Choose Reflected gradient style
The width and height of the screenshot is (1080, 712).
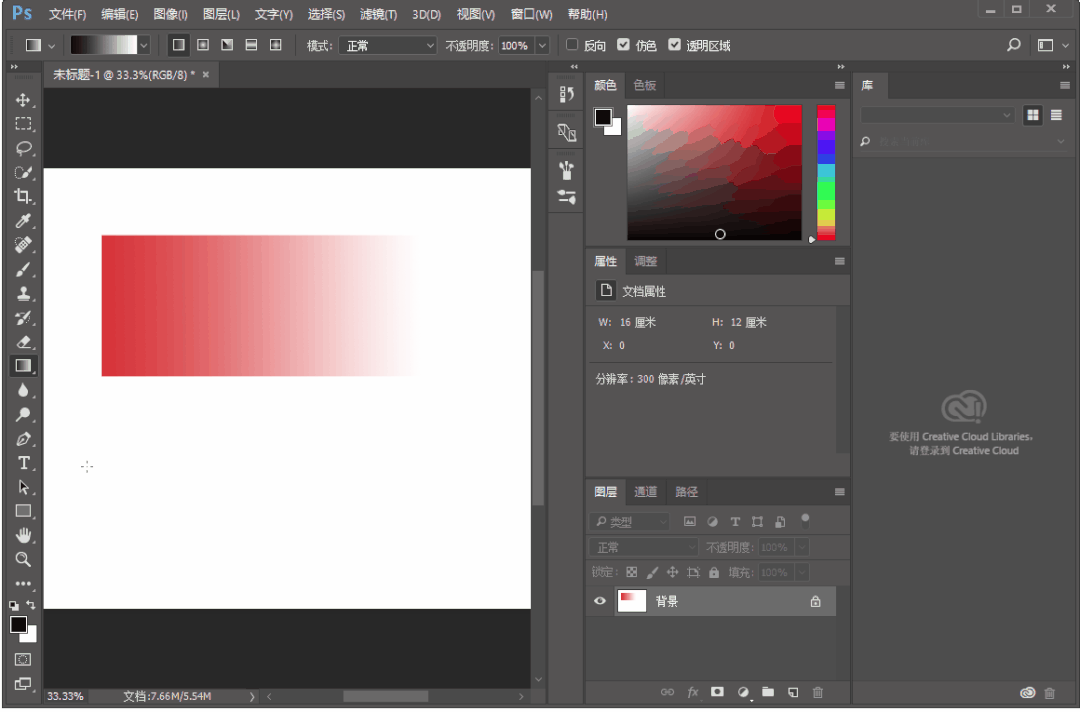click(251, 45)
